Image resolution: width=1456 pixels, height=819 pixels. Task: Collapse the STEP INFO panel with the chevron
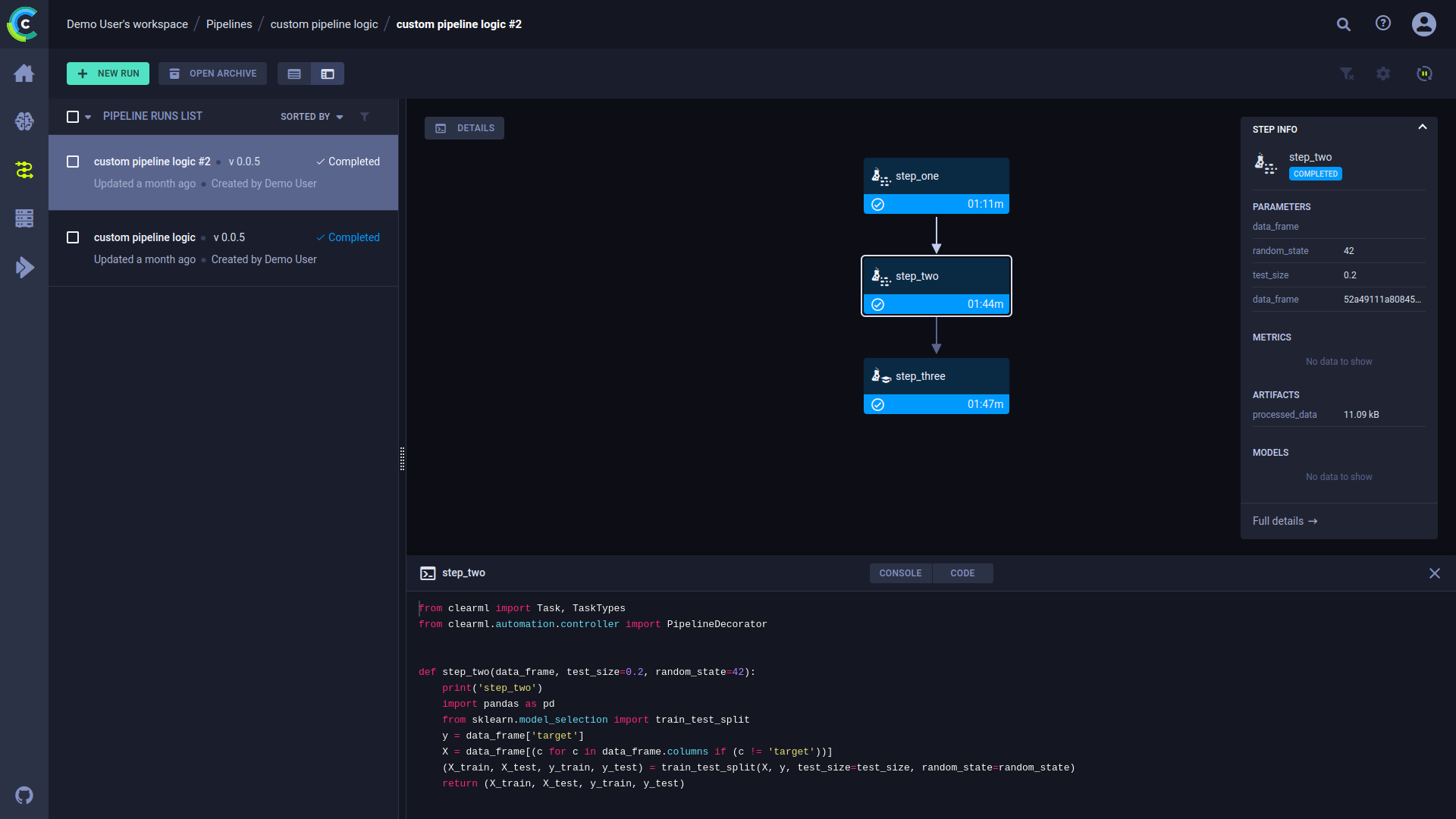(x=1423, y=127)
